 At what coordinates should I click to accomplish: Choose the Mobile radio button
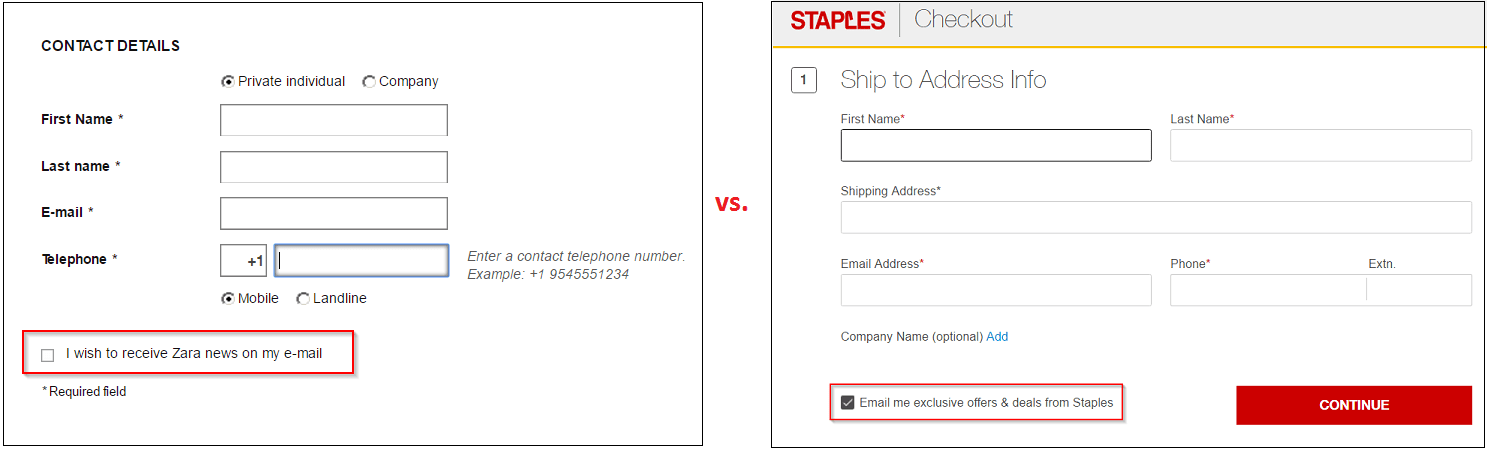(228, 298)
